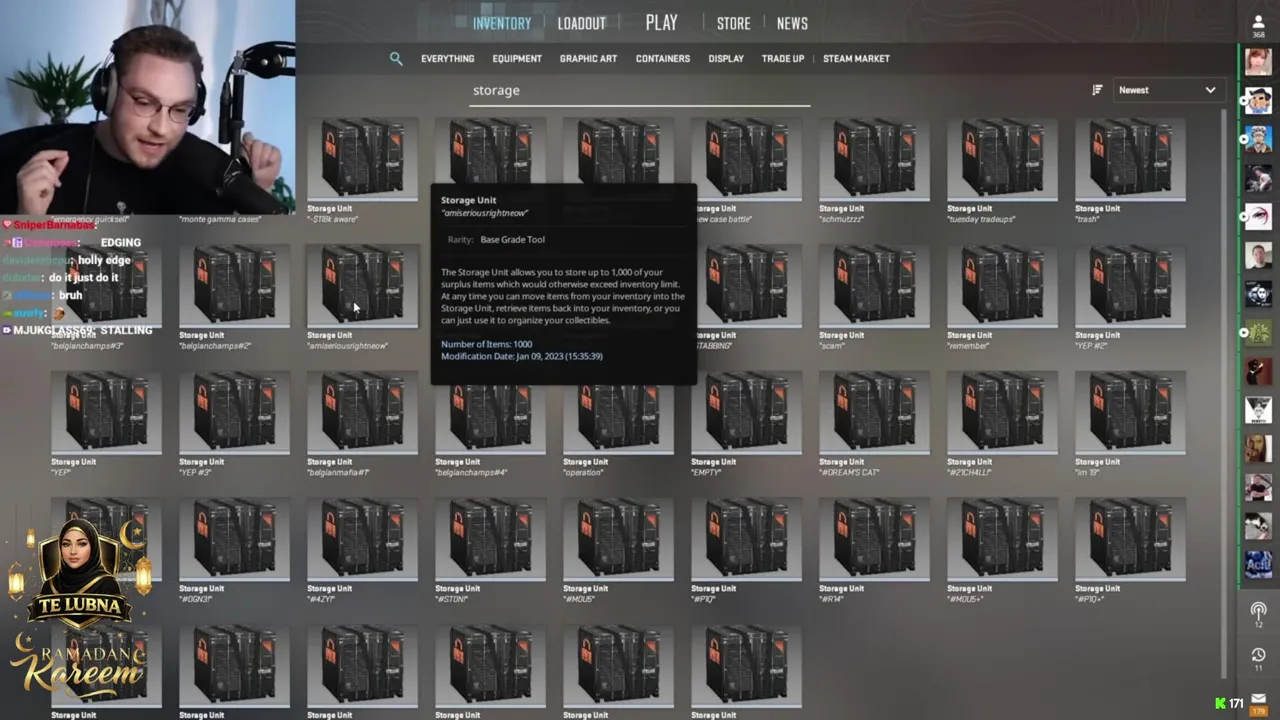Image resolution: width=1280 pixels, height=720 pixels.
Task: Expand the Newest sort dropdown
Action: point(1167,90)
